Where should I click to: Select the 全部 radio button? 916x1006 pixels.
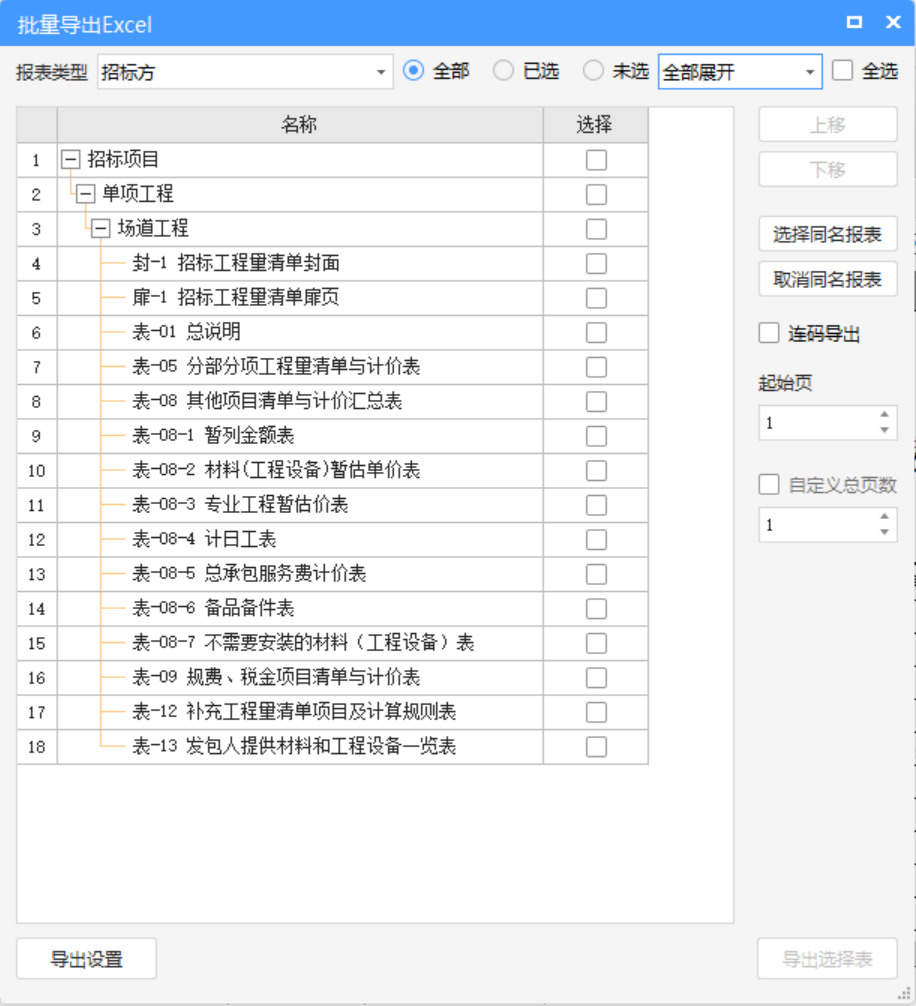click(414, 71)
